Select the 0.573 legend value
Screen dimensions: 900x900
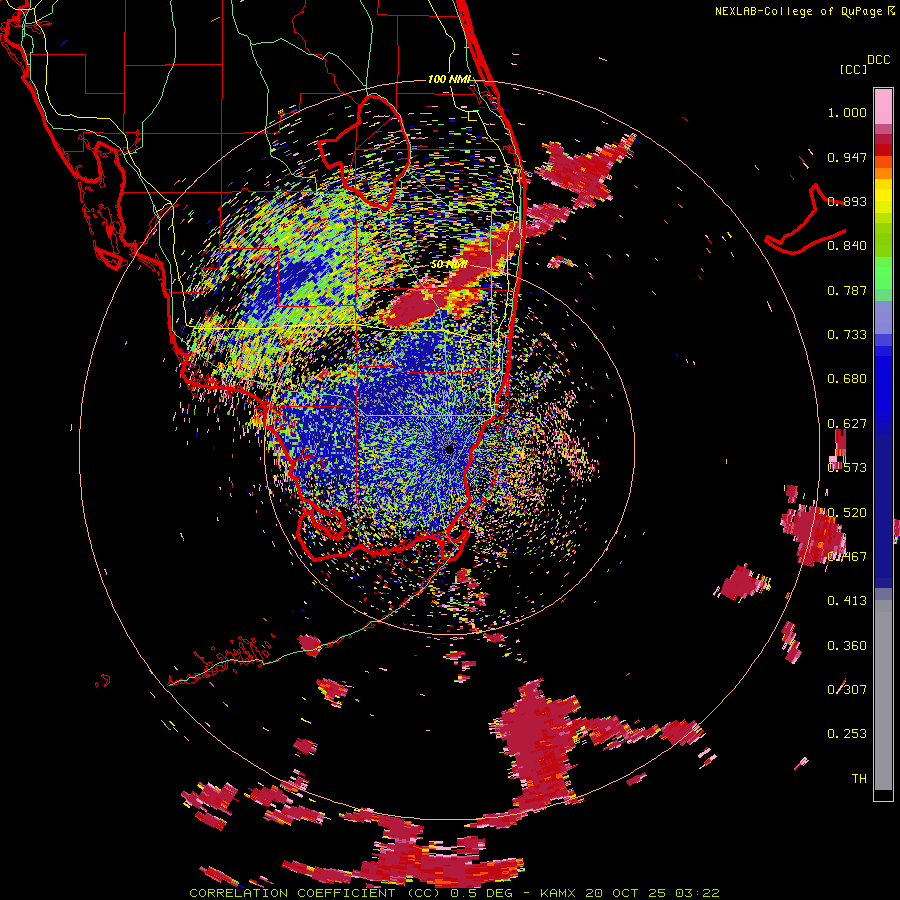[847, 468]
